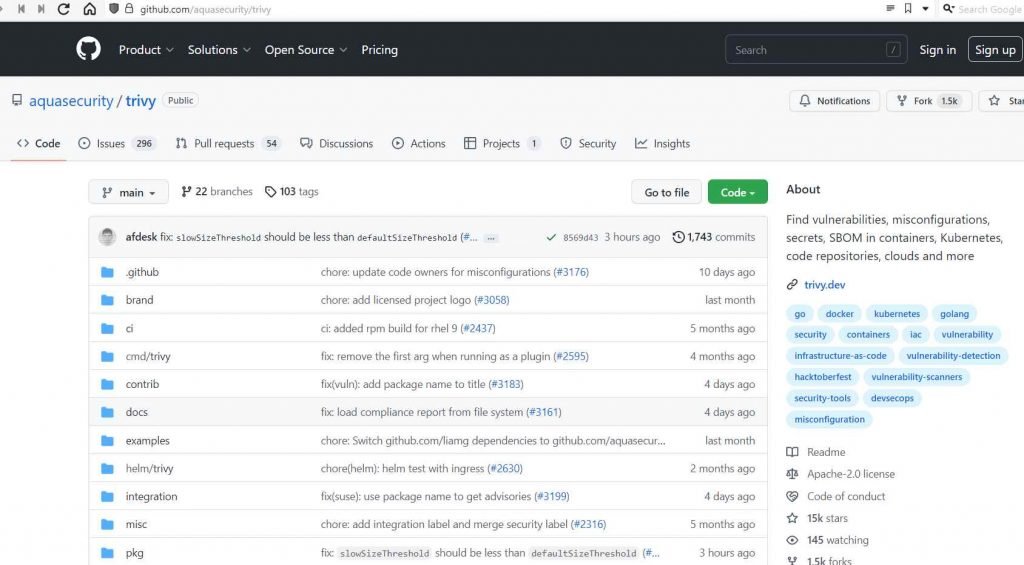1024x565 pixels.
Task: Open the bookmark dropdown arrow in browser bar
Action: [x=925, y=9]
